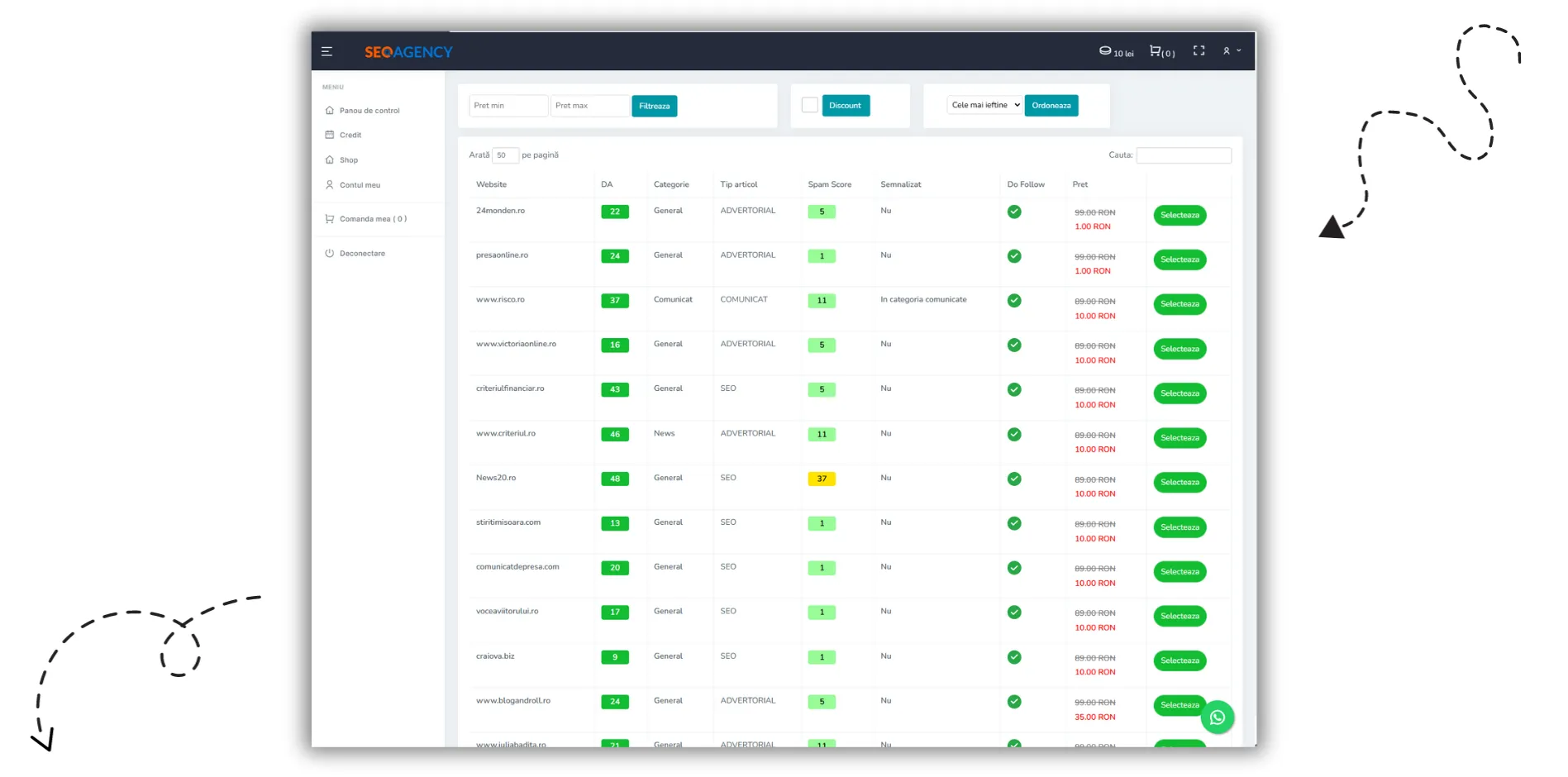Click the Do Follow checkmark for www.risco.ro
1568x777 pixels.
(1014, 301)
